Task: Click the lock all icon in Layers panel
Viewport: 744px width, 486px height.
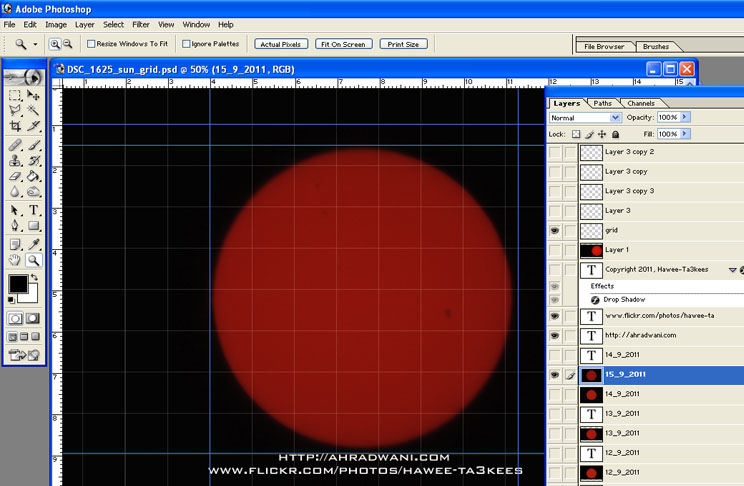Action: [615, 134]
